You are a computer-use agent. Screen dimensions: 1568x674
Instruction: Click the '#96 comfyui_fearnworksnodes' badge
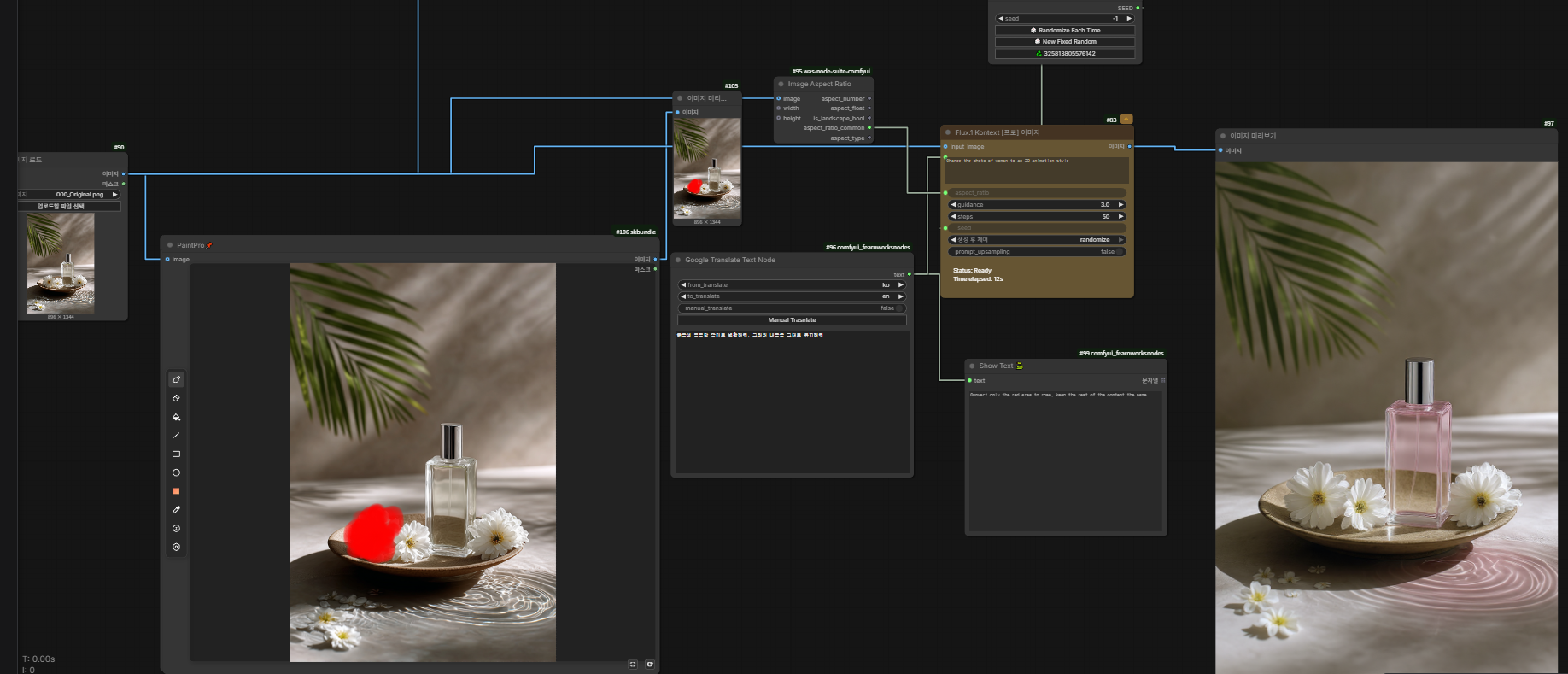click(x=868, y=248)
